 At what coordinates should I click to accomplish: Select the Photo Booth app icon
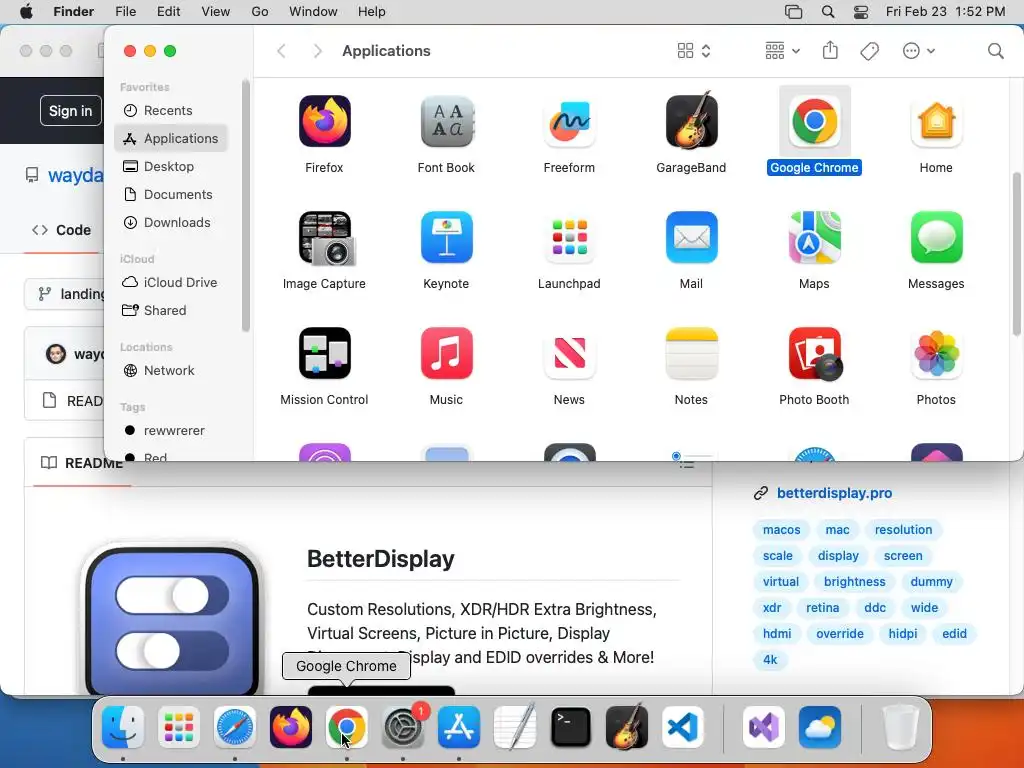[814, 353]
